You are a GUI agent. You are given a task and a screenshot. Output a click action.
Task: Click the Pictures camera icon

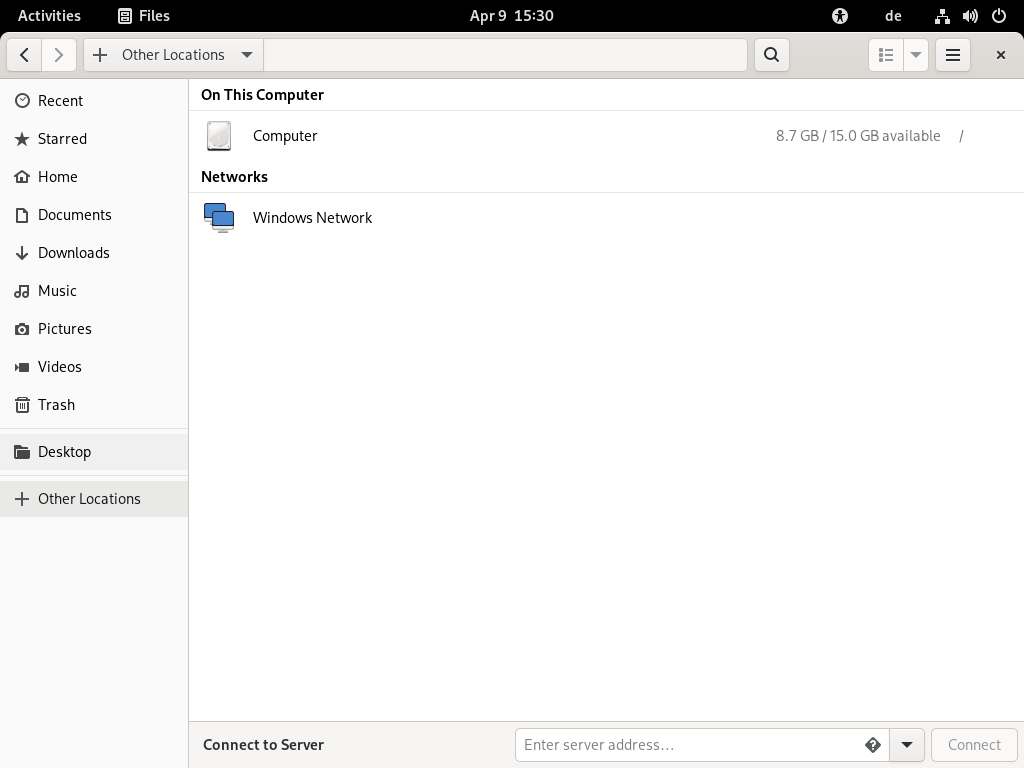(x=22, y=328)
